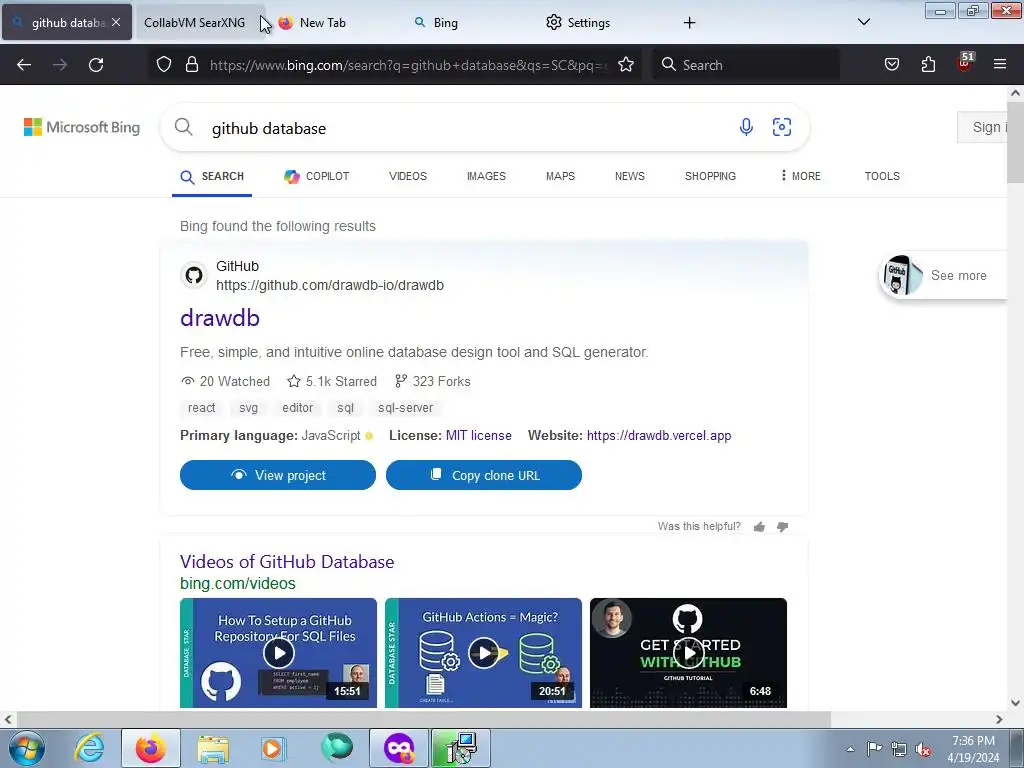Viewport: 1024px width, 768px height.
Task: Click the uBlock icon showing 51
Action: (965, 63)
